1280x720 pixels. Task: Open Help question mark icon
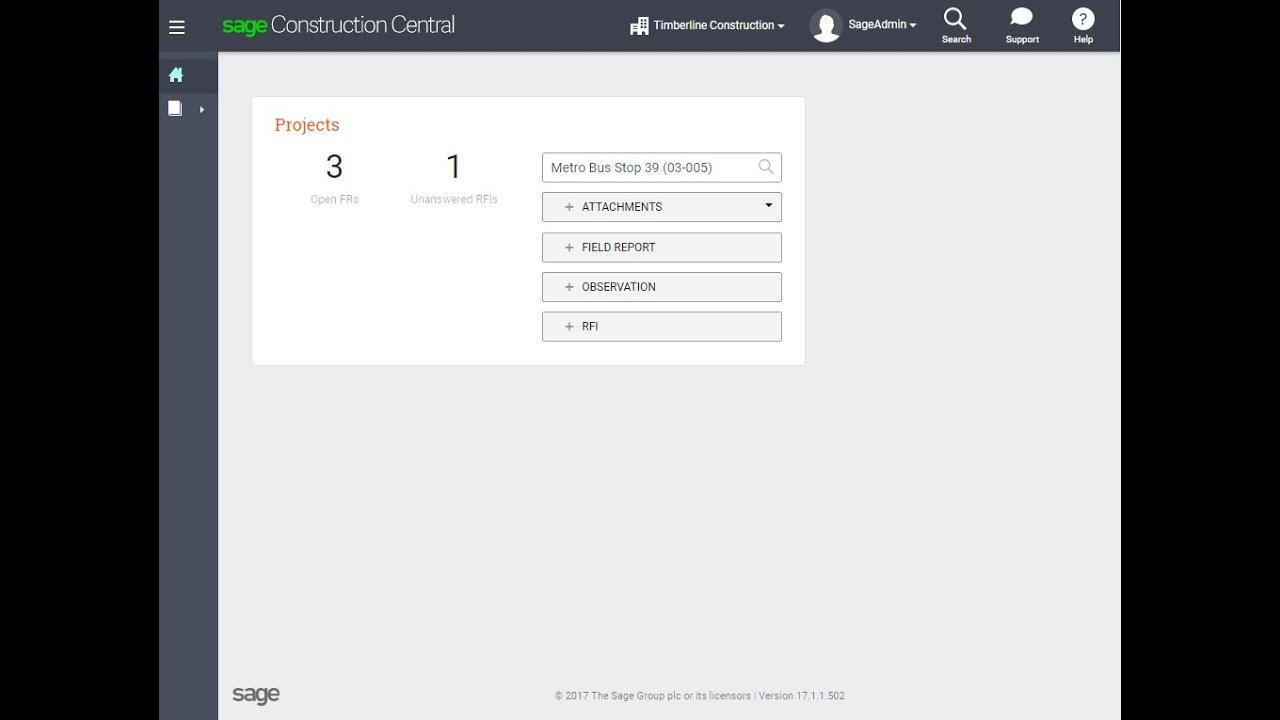1083,26
